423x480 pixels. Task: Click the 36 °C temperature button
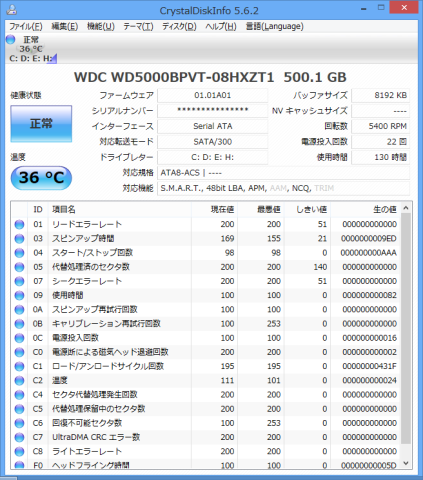[x=41, y=178]
